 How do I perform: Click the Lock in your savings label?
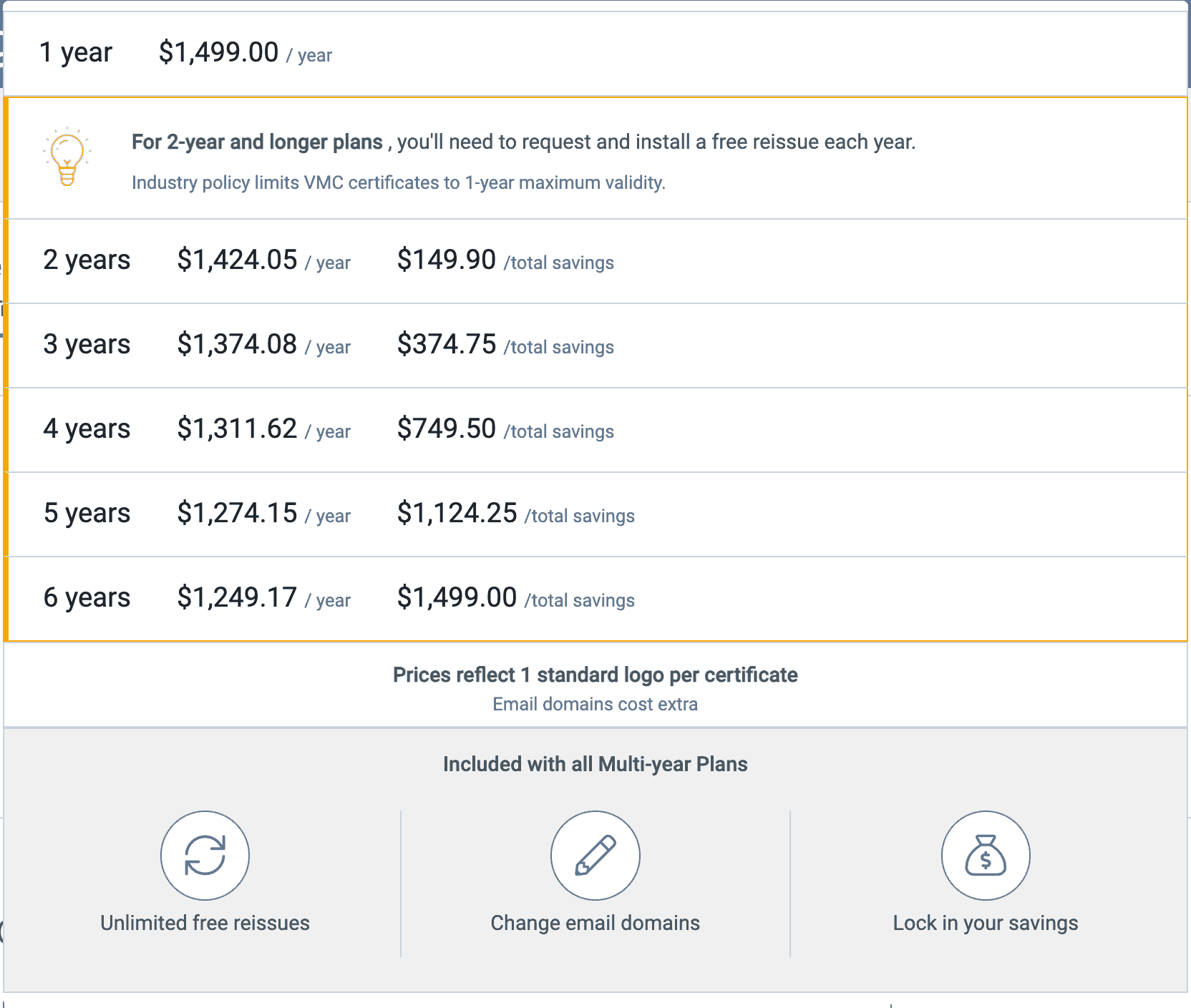tap(985, 923)
